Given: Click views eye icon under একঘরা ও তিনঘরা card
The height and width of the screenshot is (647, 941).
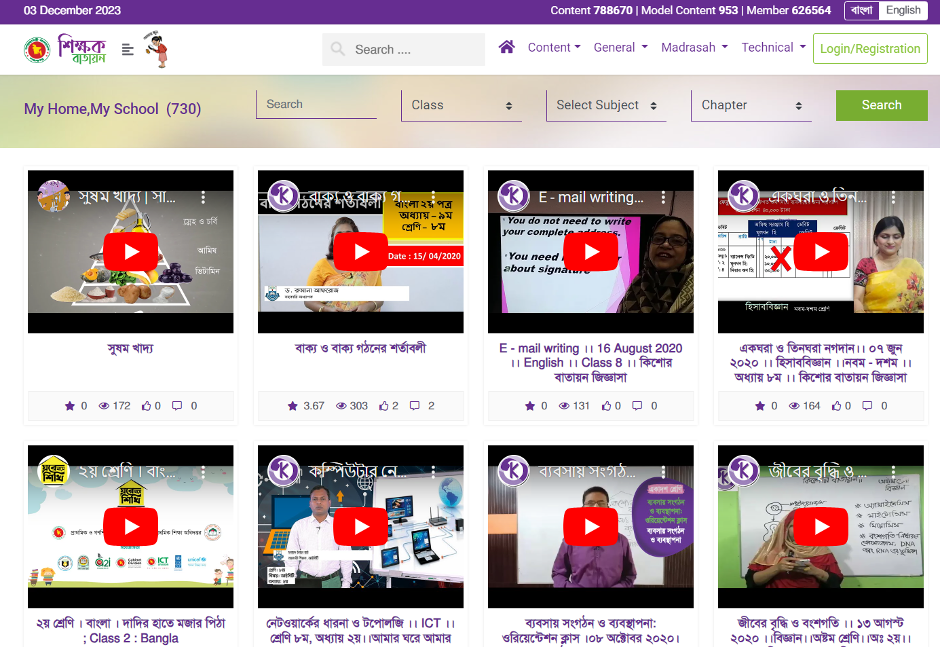Looking at the screenshot, I should pos(794,406).
